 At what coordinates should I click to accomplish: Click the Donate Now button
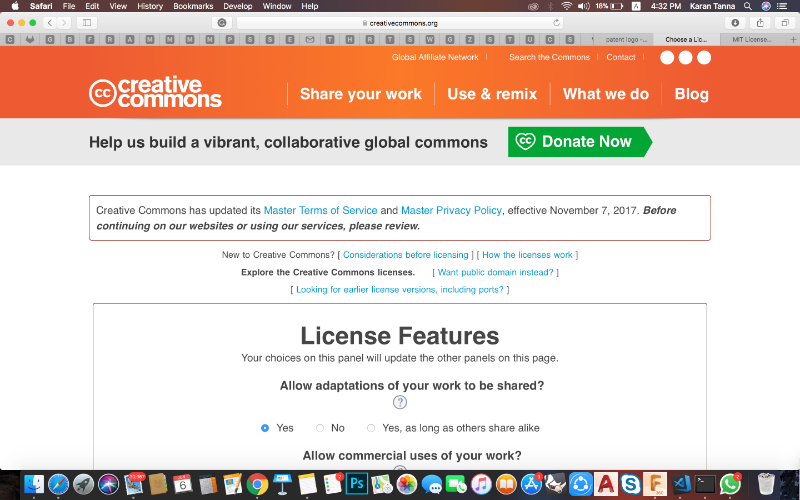580,141
